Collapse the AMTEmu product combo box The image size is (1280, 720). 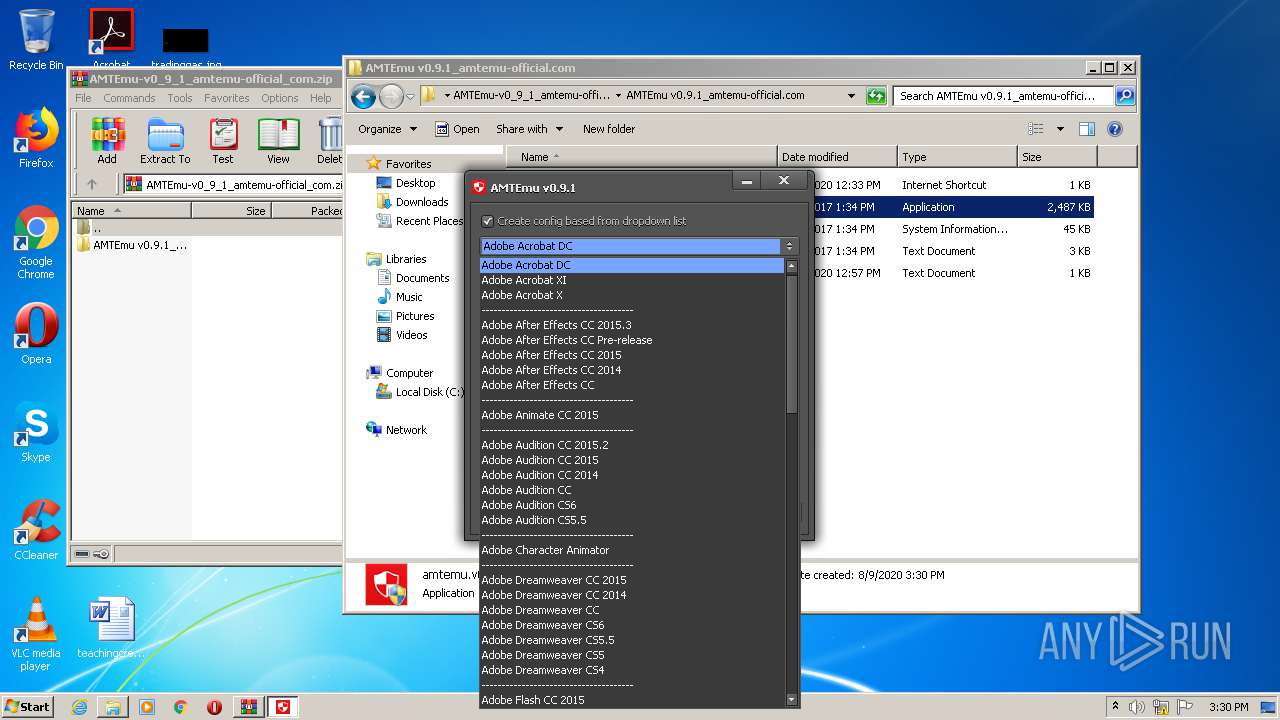click(x=789, y=246)
